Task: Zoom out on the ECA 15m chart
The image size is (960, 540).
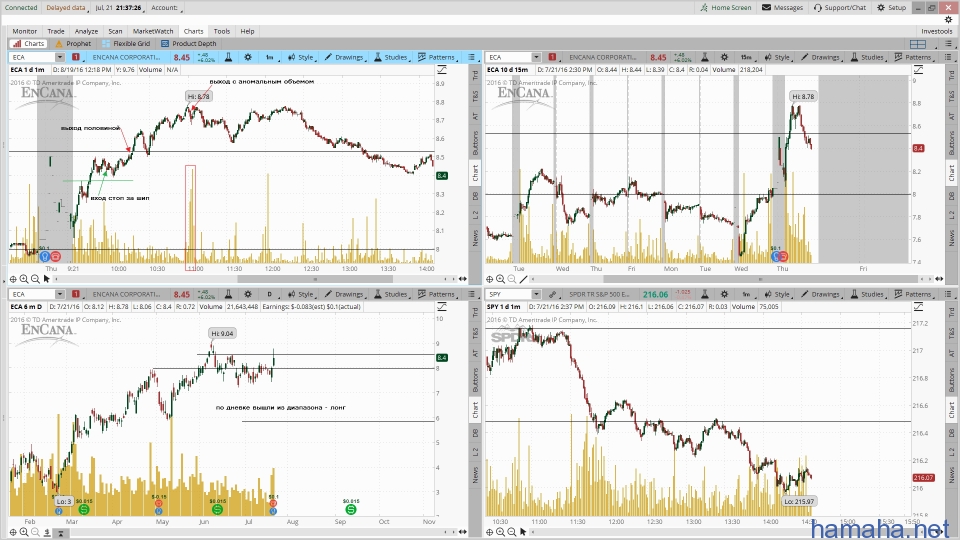Action: [x=511, y=279]
